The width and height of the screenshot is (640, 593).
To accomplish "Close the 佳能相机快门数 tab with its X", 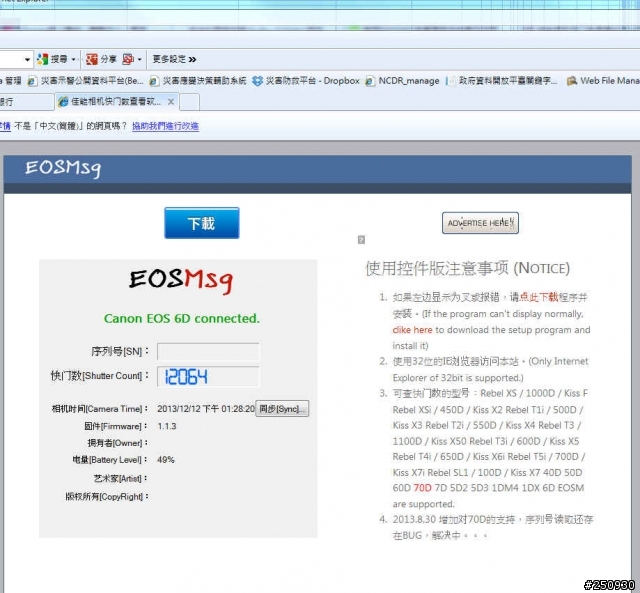I will (171, 102).
